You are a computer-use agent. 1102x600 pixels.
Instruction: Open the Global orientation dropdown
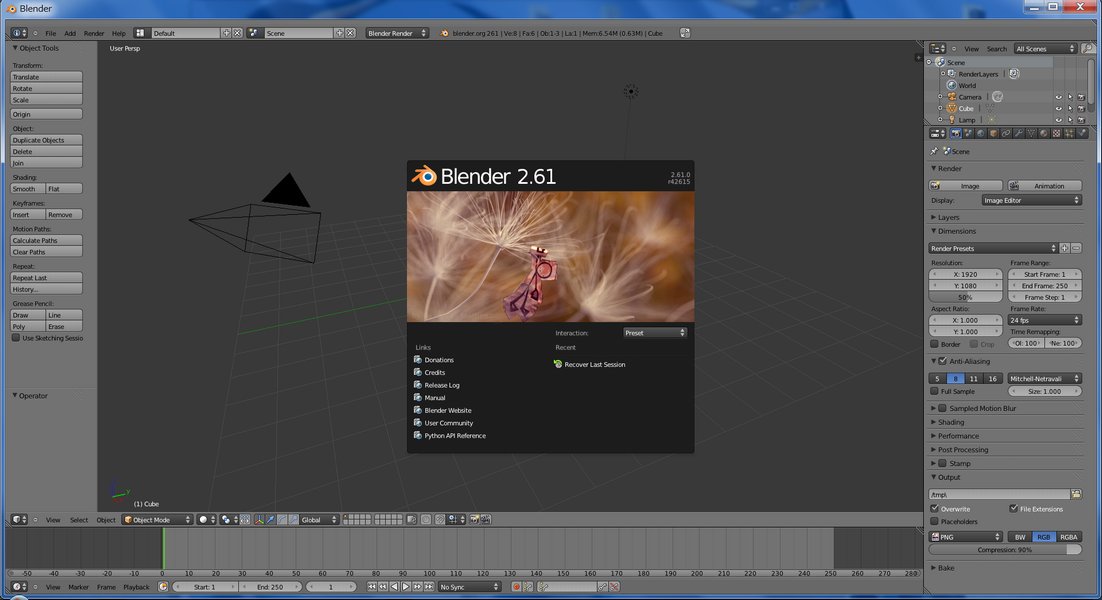[320, 520]
